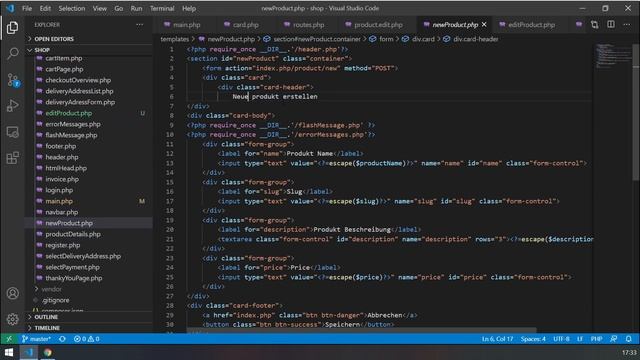Screen dimensions: 640x360
Task: Open the Help menu
Action: (x=189, y=8)
